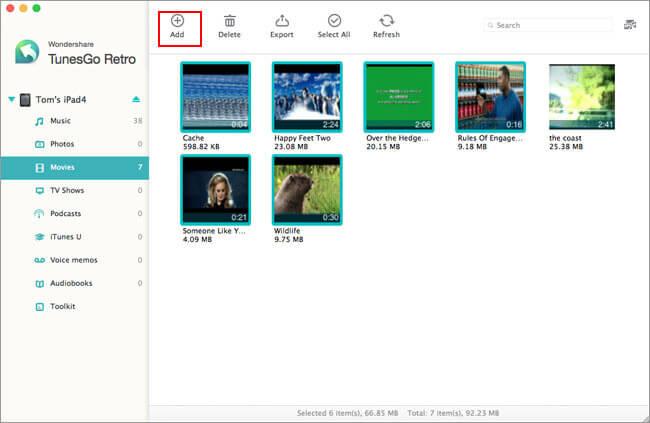
Task: Click the "Wildlife" title text
Action: pyautogui.click(x=287, y=231)
